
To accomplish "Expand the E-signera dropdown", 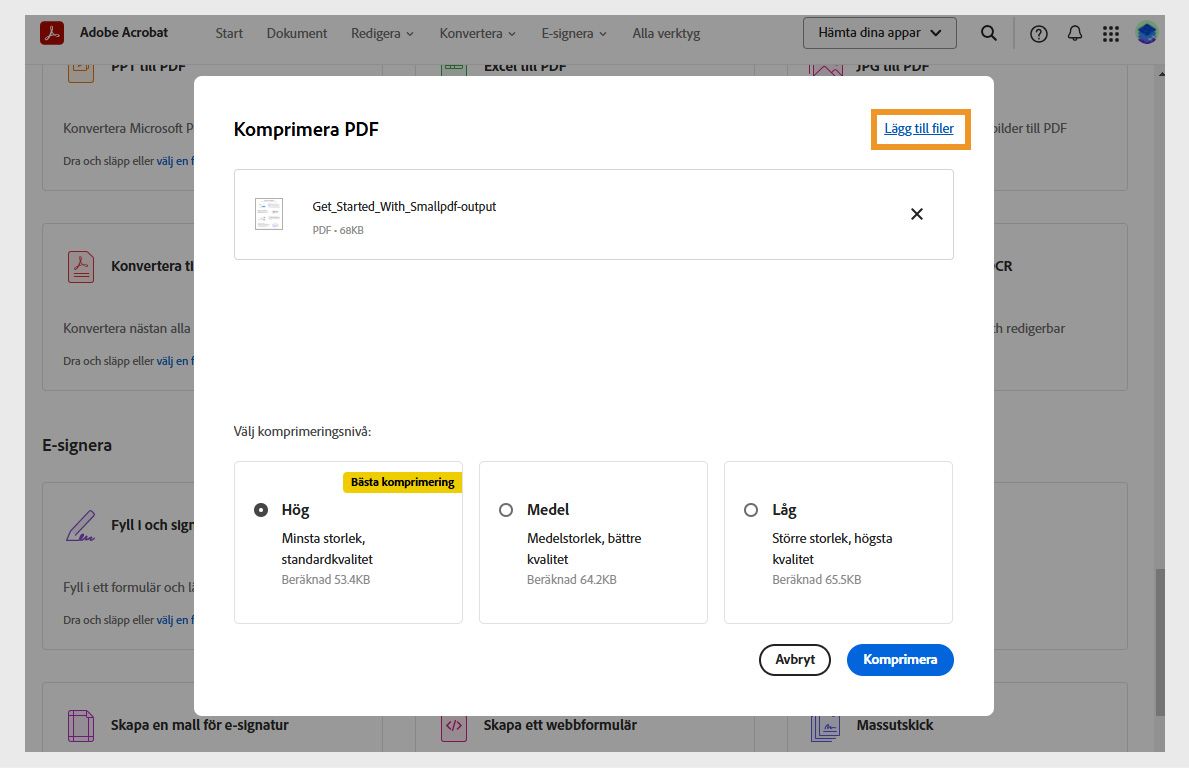I will [573, 33].
